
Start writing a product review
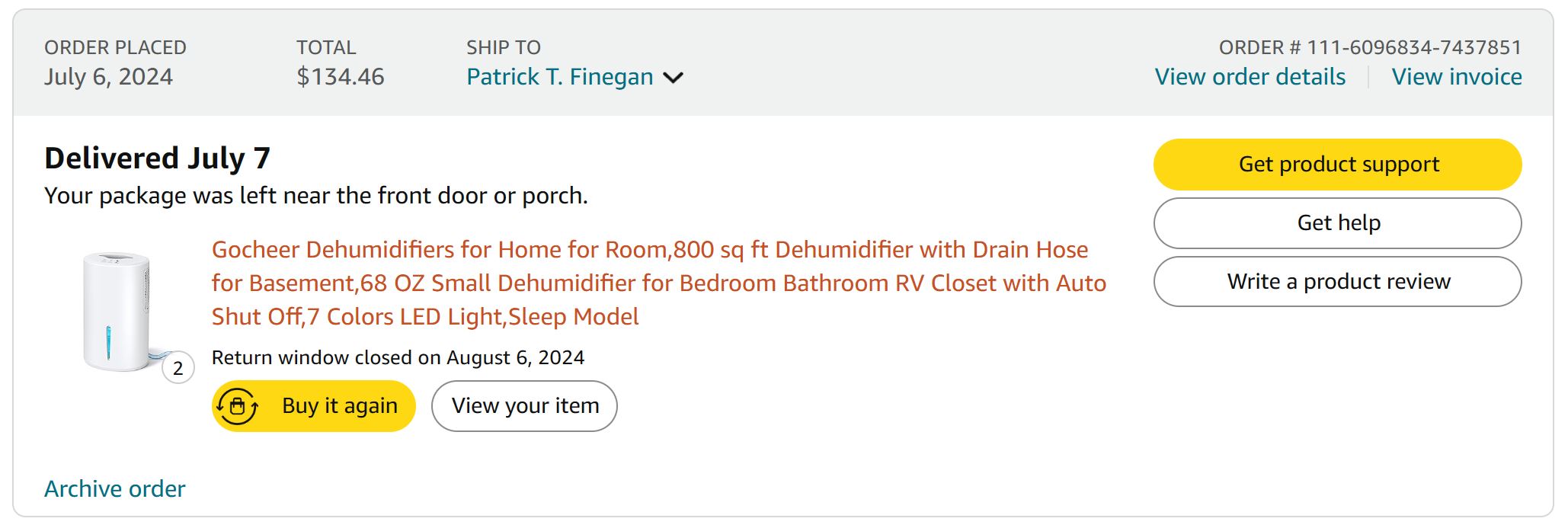pyautogui.click(x=1337, y=282)
